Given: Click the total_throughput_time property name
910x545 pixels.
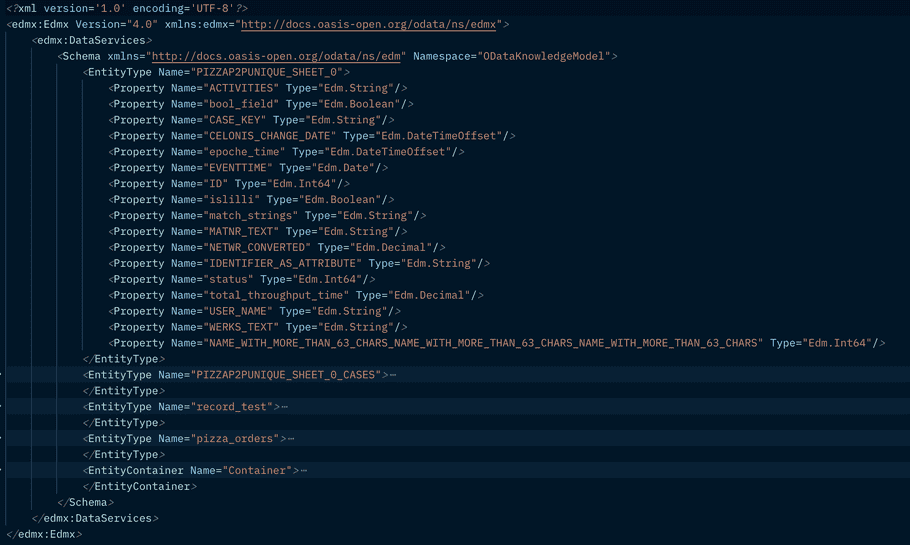Looking at the screenshot, I should (275, 296).
